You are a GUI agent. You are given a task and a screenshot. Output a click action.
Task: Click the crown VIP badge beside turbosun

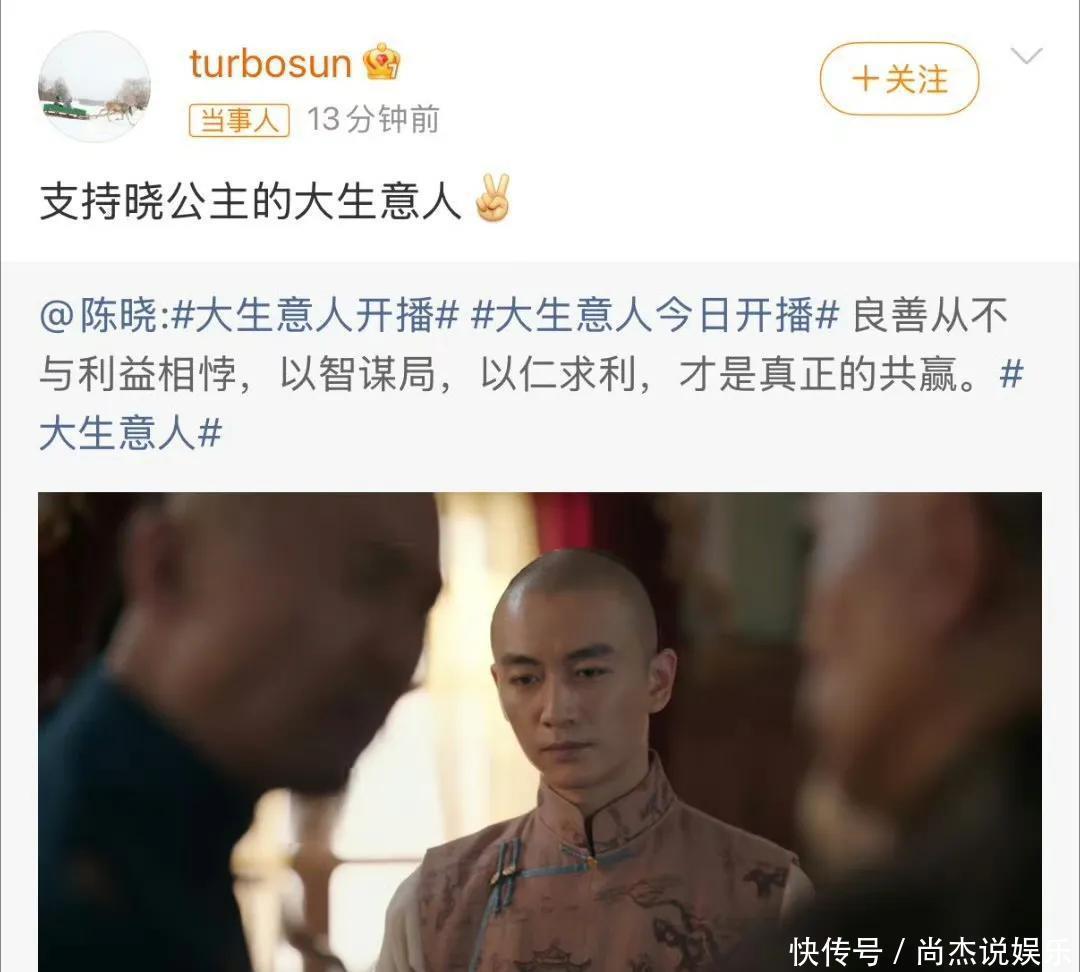coord(382,62)
